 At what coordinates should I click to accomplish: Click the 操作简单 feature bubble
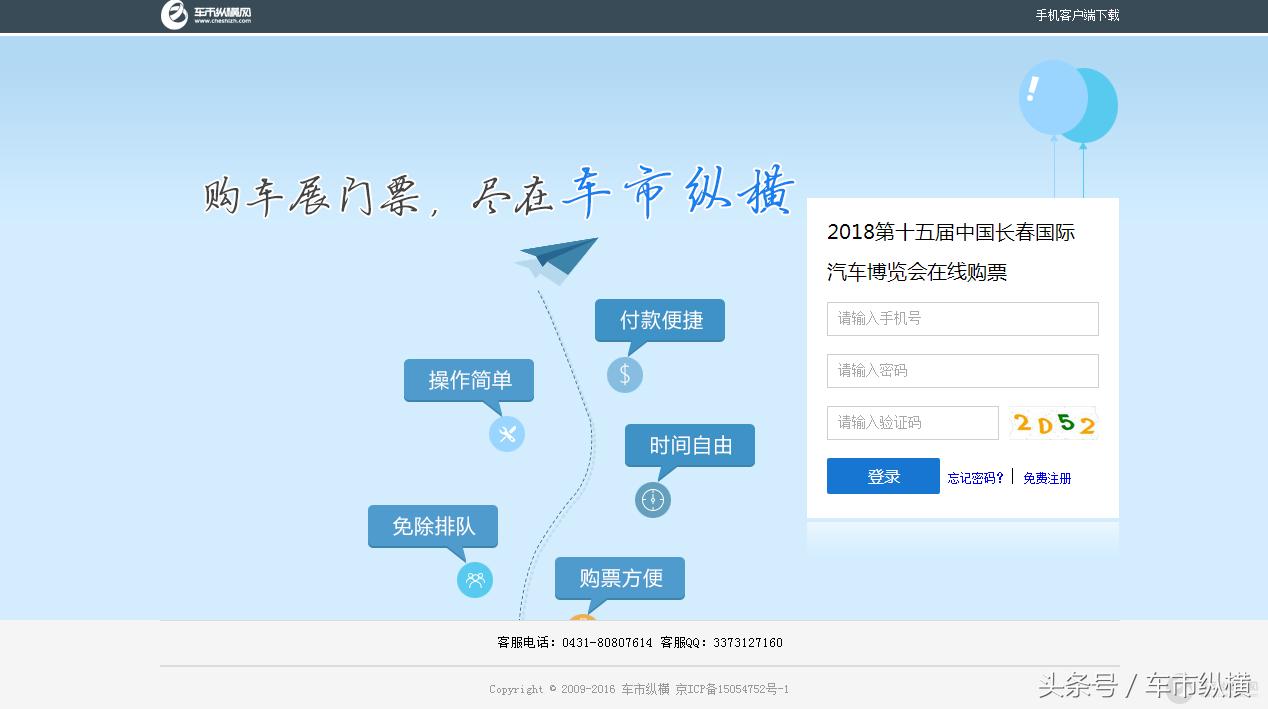[x=468, y=381]
